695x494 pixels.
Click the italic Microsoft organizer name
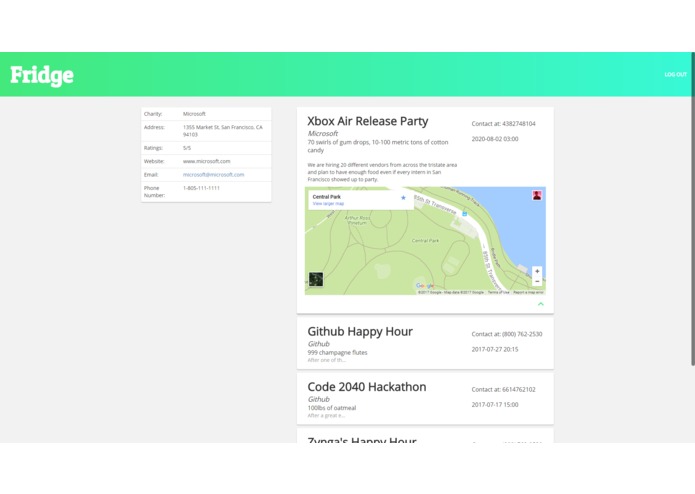click(x=323, y=133)
